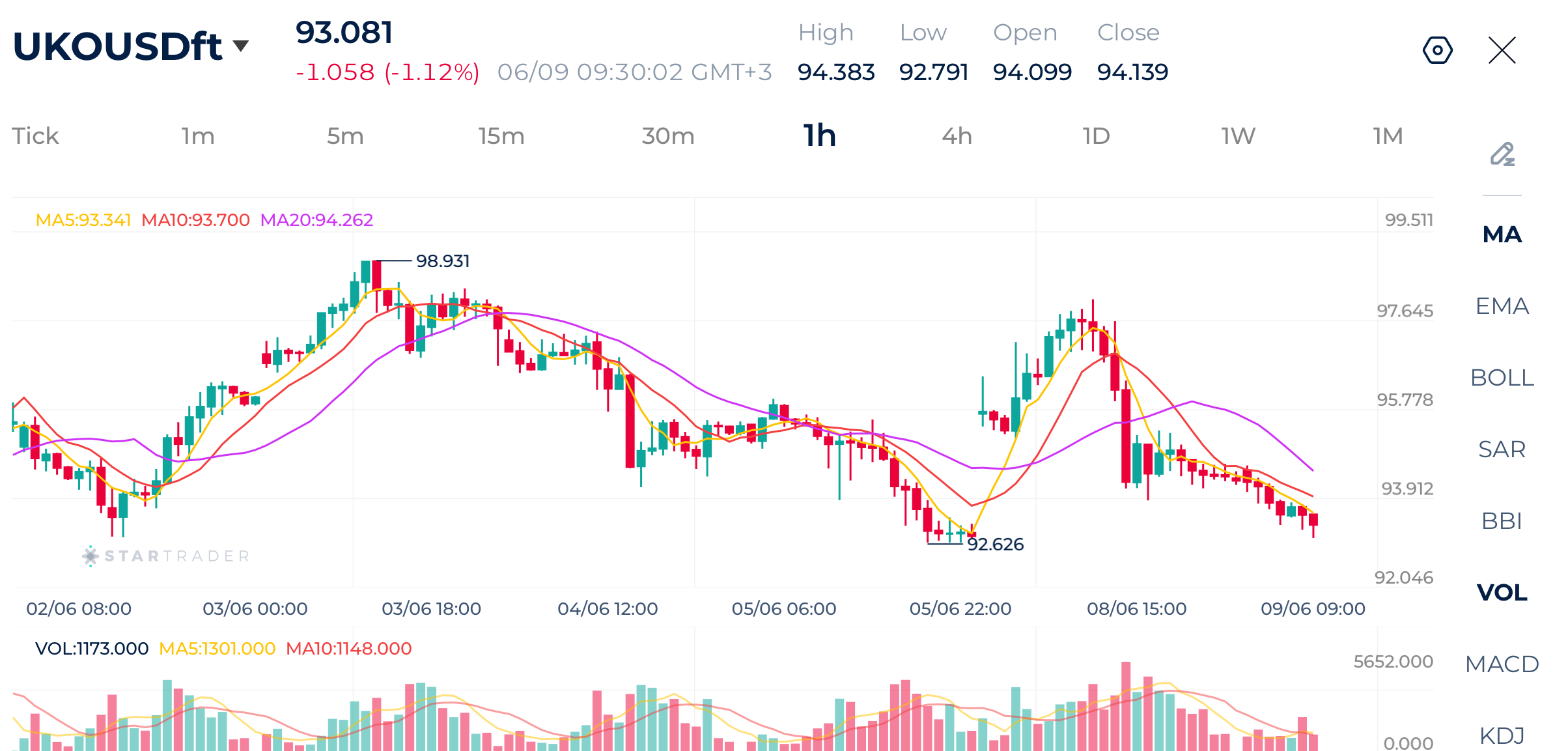Switch to the Tick timeframe
Viewport: 1568px width, 751px height.
click(35, 136)
